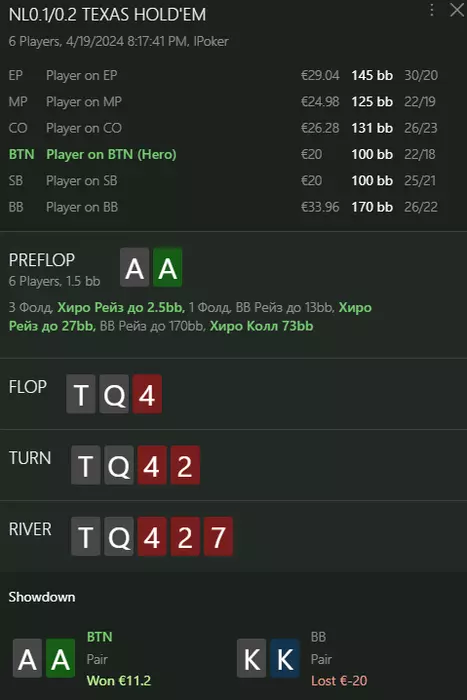Click the NL0.1/0.2 TEXAS HOLD'EM title
Viewport: 467px width, 700px height.
click(x=108, y=15)
